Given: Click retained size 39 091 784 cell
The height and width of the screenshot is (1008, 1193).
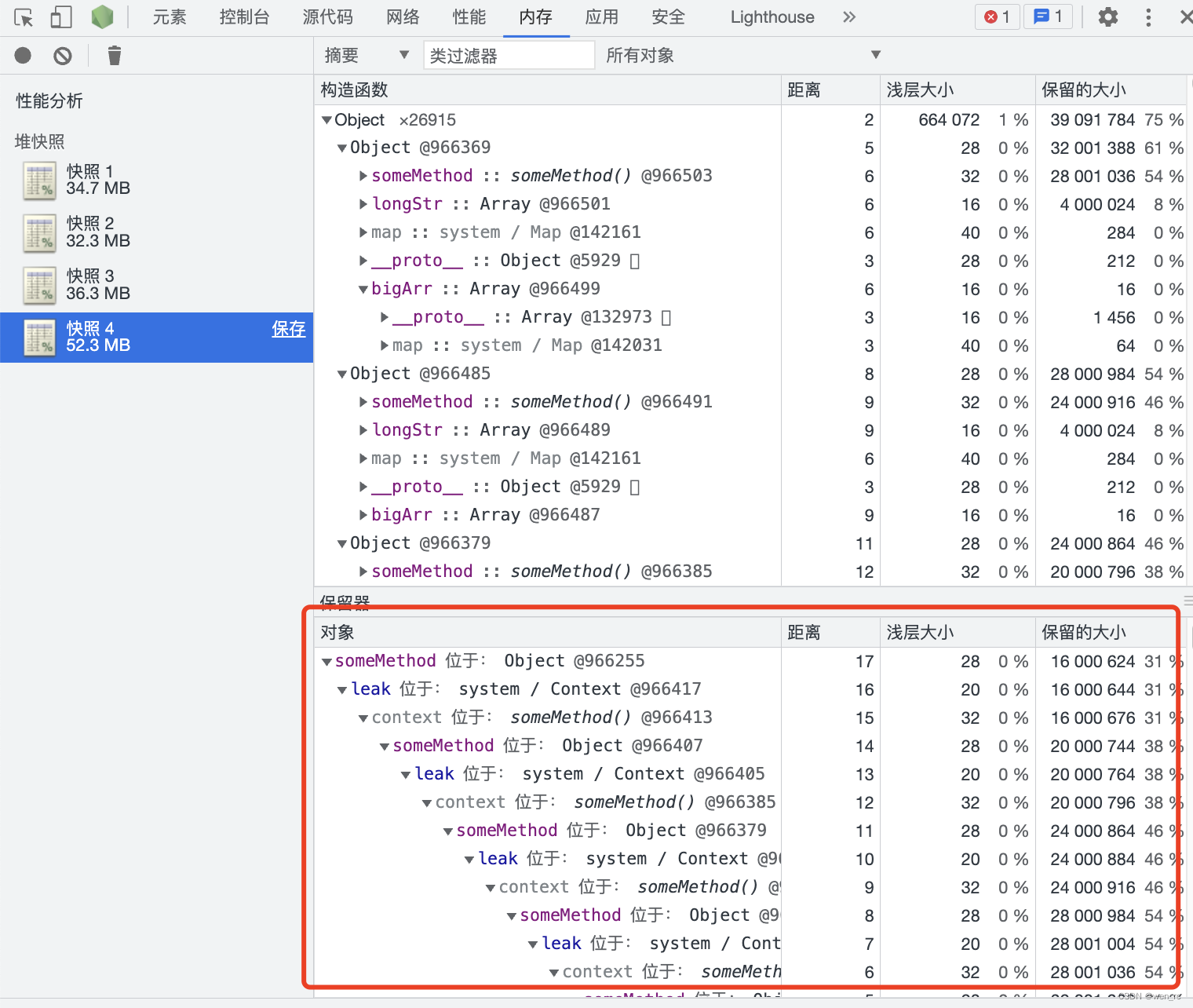Looking at the screenshot, I should 1093,120.
